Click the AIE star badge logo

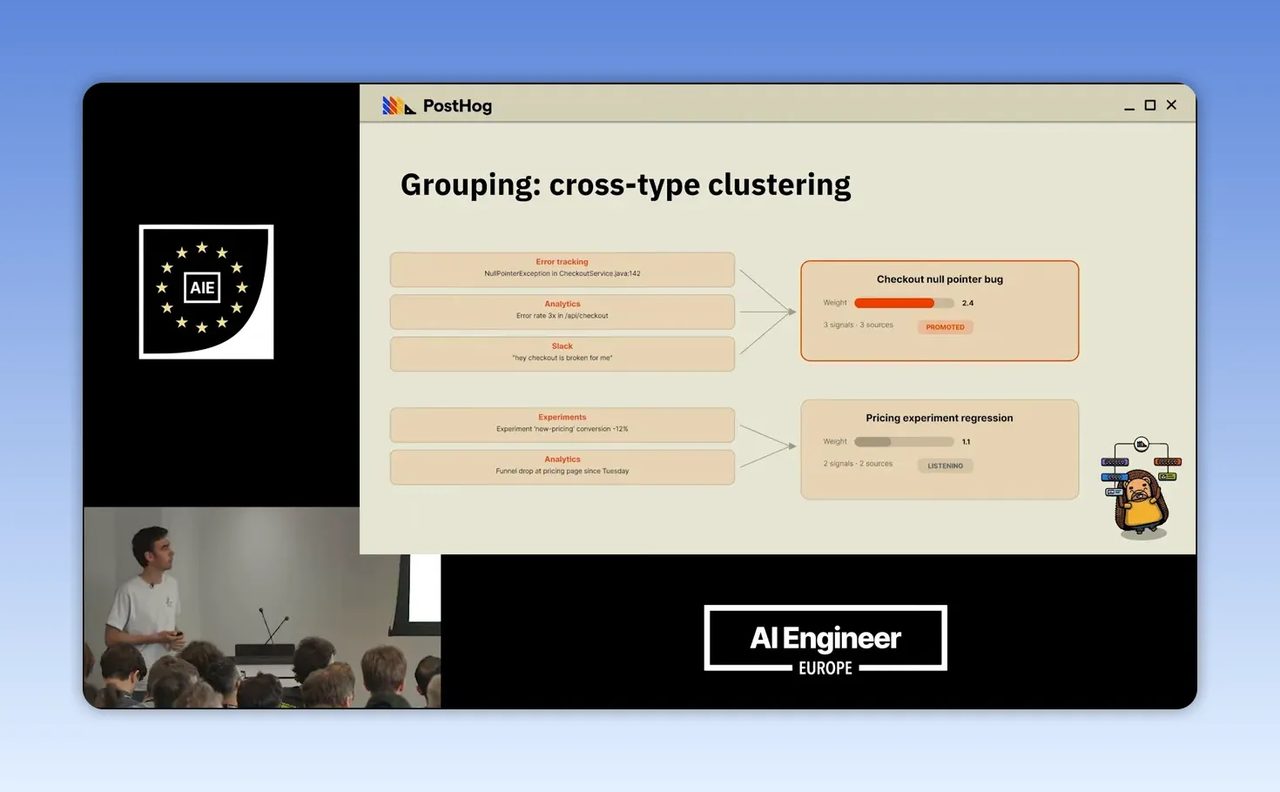coord(206,291)
